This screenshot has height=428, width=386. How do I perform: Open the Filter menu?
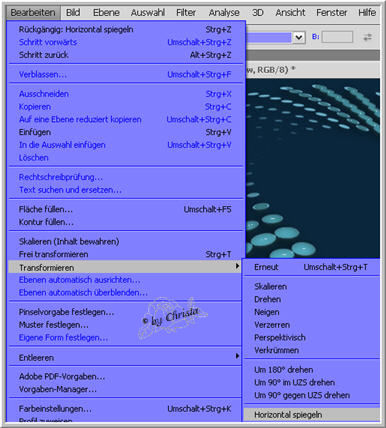click(186, 13)
